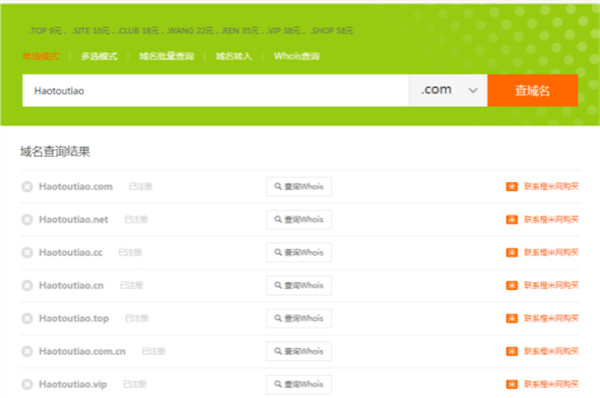
Task: Click the 联系橙米网购买 link for Haotoutiao.vip
Action: click(551, 384)
